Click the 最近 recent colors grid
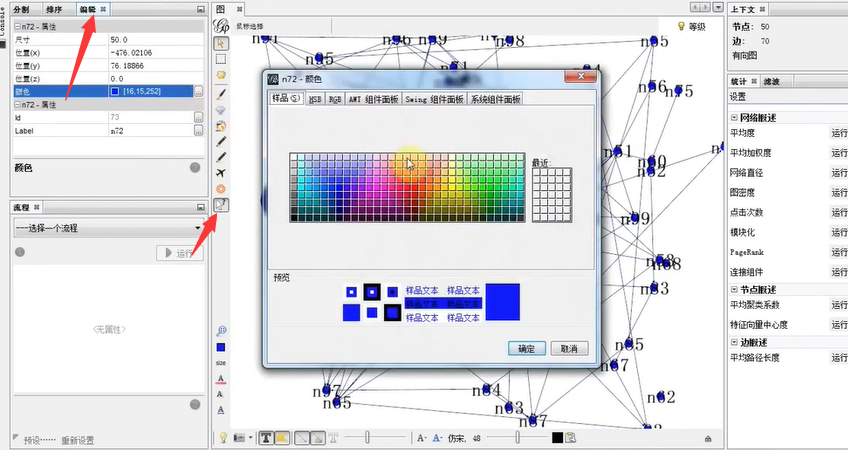 (552, 194)
